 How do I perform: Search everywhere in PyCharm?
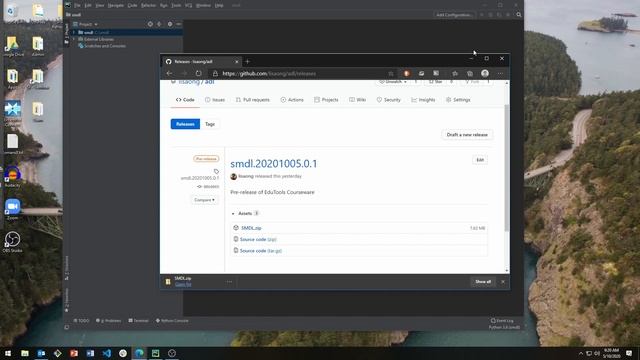click(519, 15)
